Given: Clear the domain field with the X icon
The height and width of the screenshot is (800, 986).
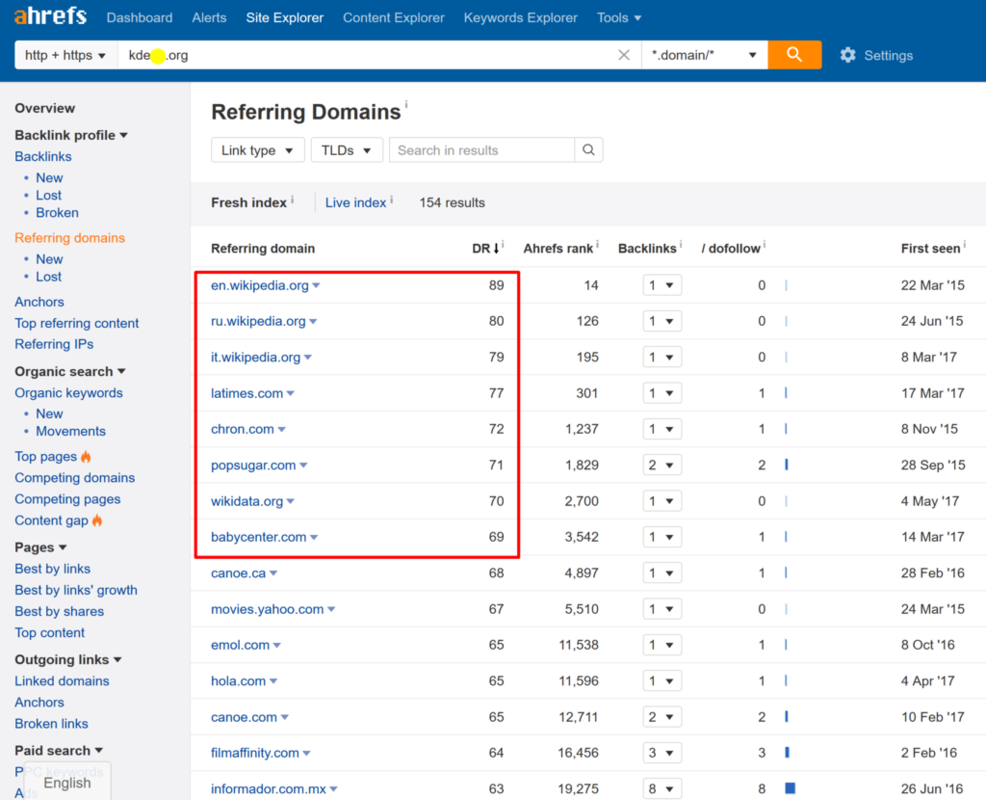Looking at the screenshot, I should (624, 55).
